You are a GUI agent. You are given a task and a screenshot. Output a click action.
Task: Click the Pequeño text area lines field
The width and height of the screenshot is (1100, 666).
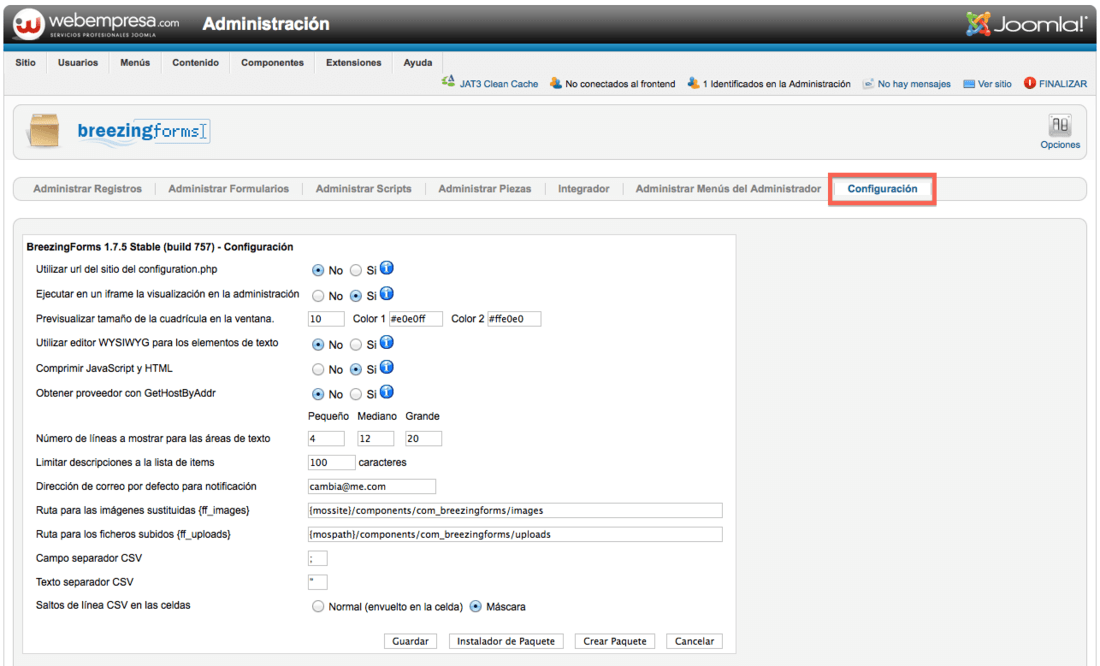326,439
